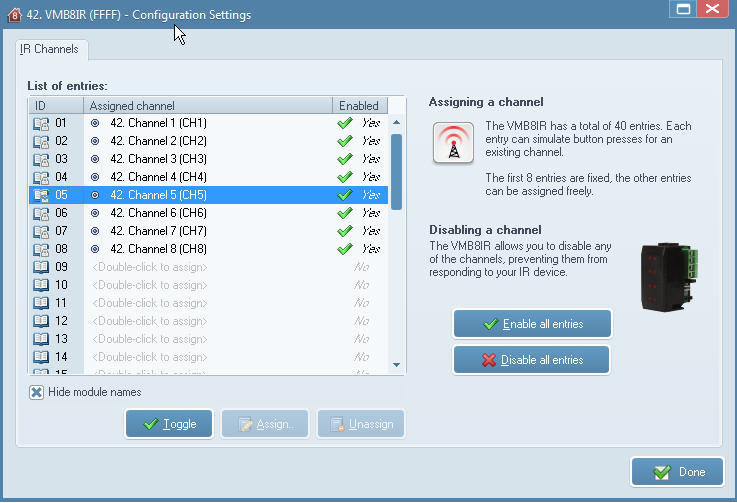Click the green enabled checkmark on row 07

click(x=345, y=231)
